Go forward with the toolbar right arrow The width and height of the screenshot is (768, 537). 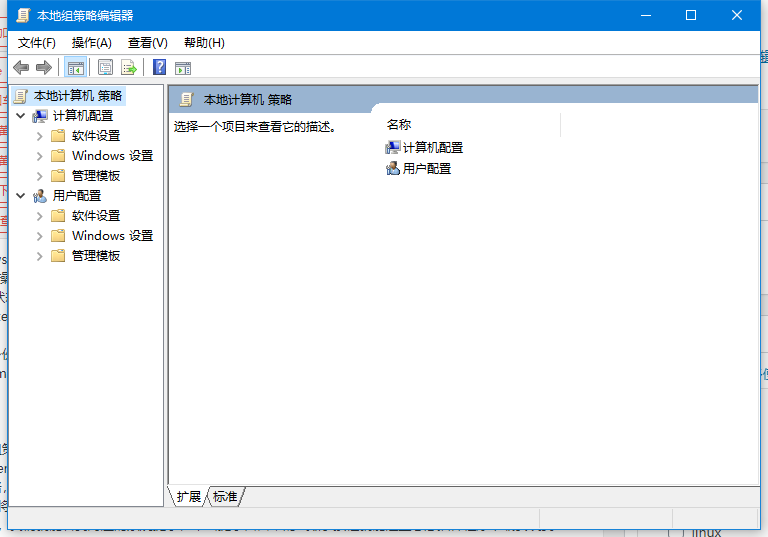click(44, 68)
